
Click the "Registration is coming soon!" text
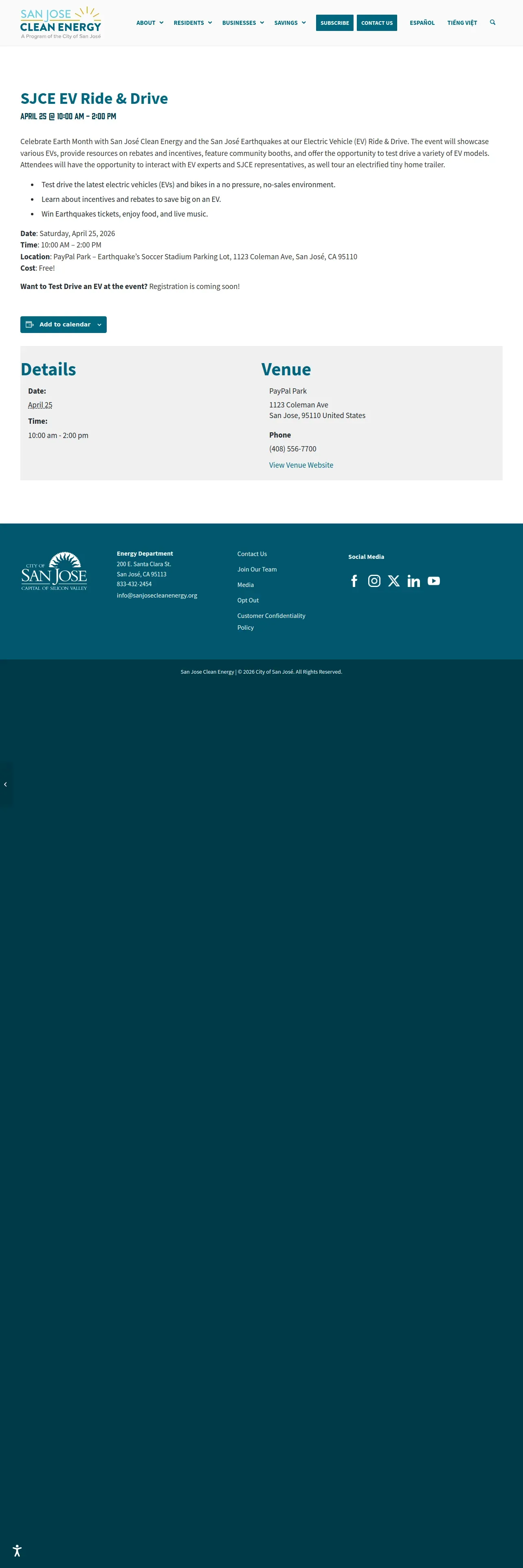194,286
